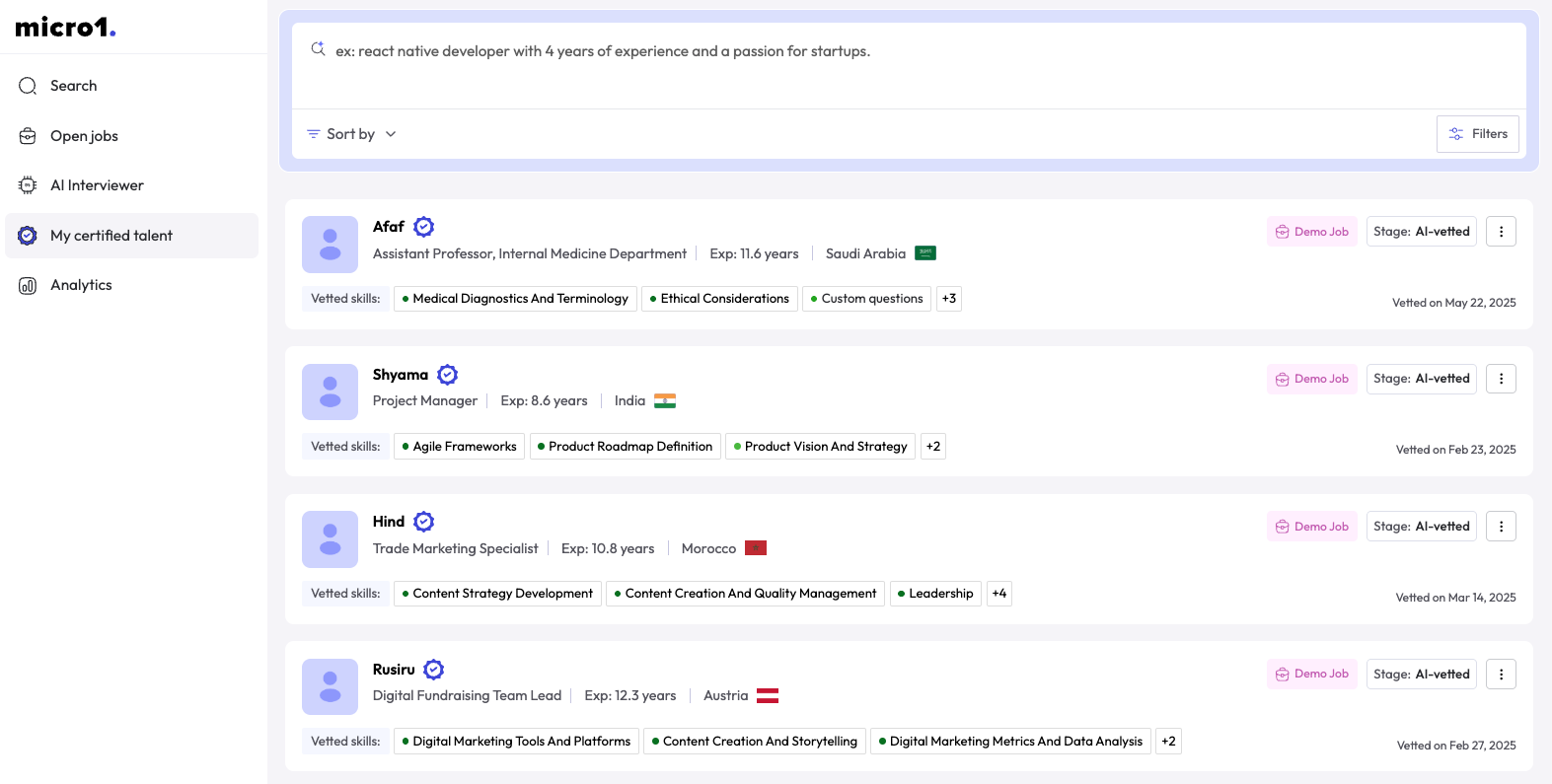Expand Hind's +4 more skills
Viewport: 1552px width, 784px height.
click(x=999, y=594)
